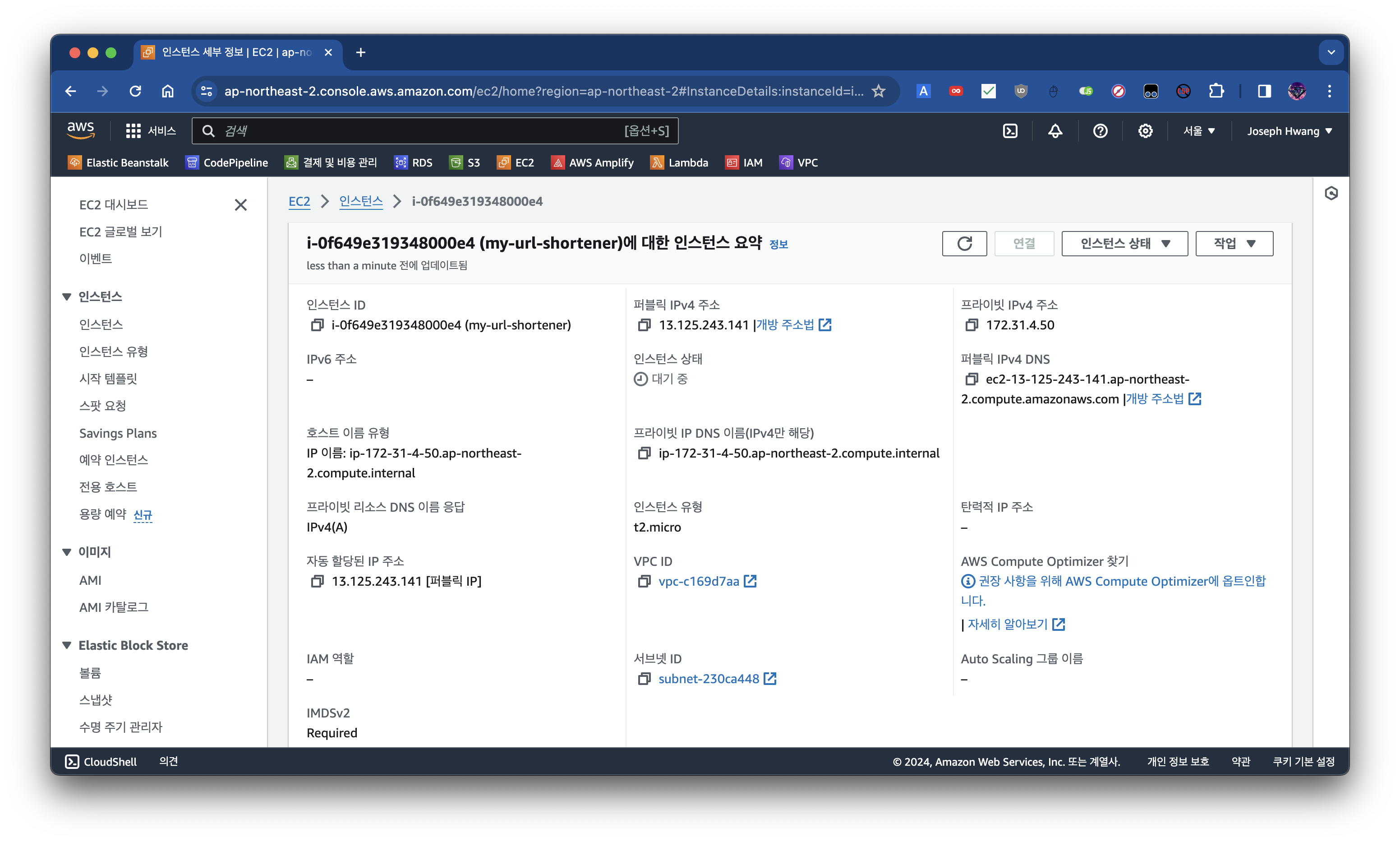
Task: Open the Joseph Hwang account menu
Action: click(x=1289, y=131)
